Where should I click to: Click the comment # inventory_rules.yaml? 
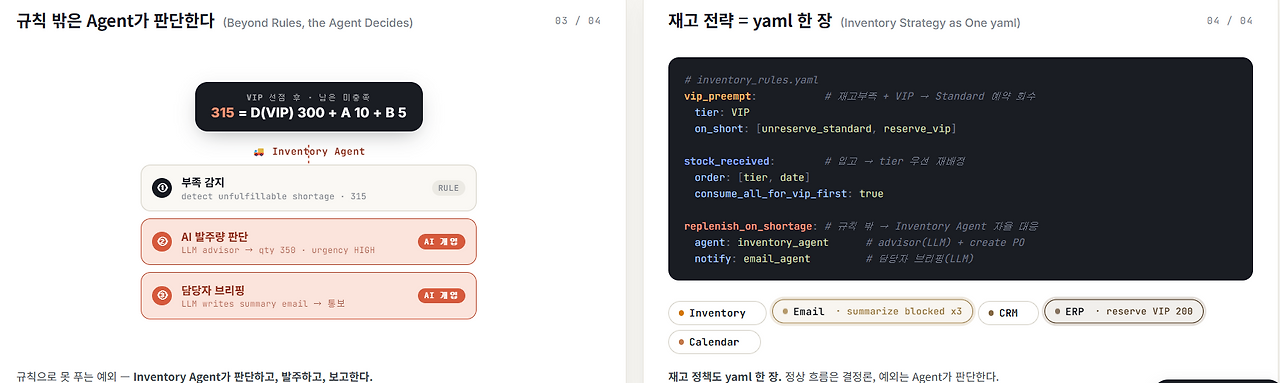(751, 80)
